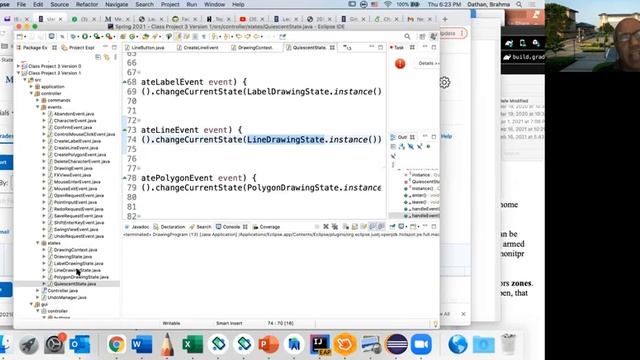Open the Display Selected Console icon
640x360 pixels.
402,227
